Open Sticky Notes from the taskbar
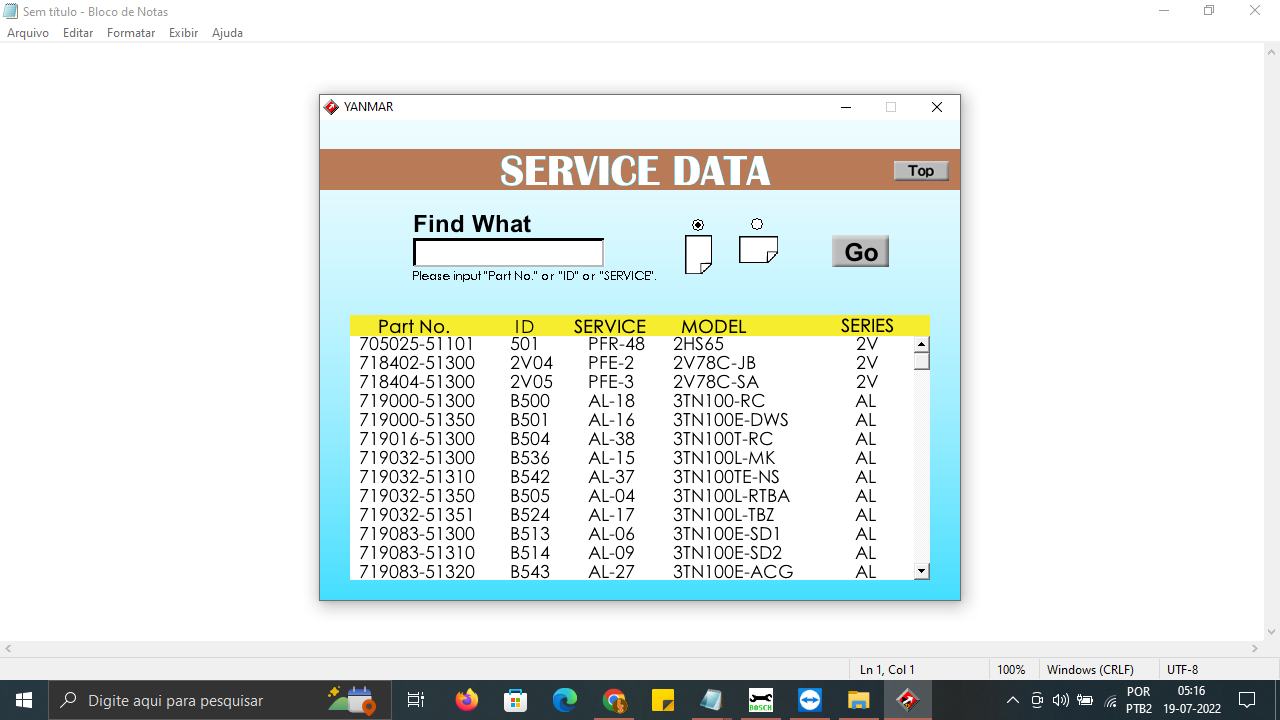The image size is (1280, 720). pos(663,699)
